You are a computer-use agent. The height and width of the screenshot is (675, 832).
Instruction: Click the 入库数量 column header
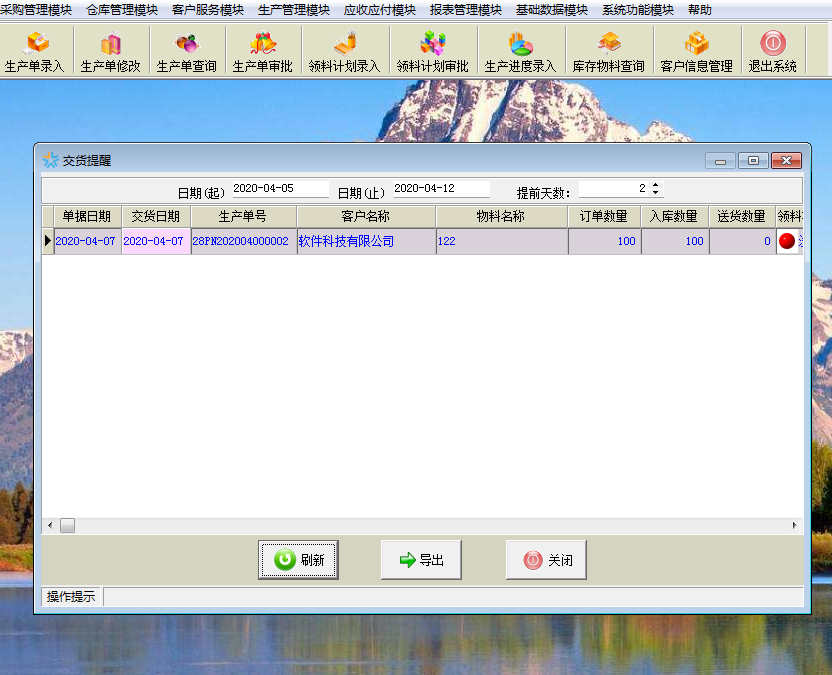(675, 216)
